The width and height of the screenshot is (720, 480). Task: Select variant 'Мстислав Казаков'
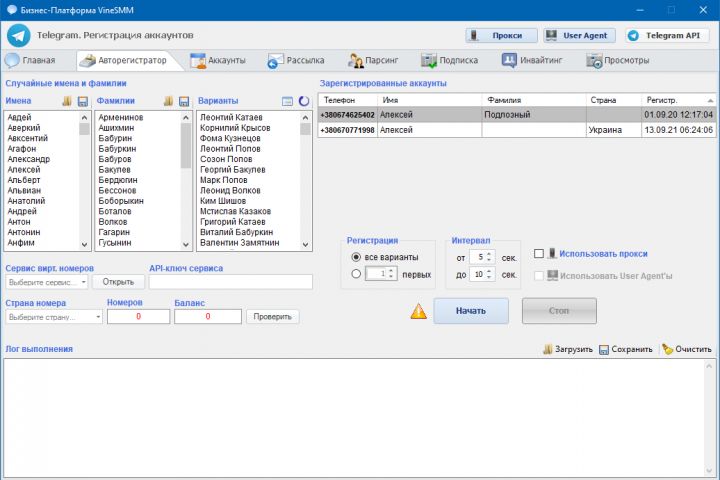[x=236, y=211]
